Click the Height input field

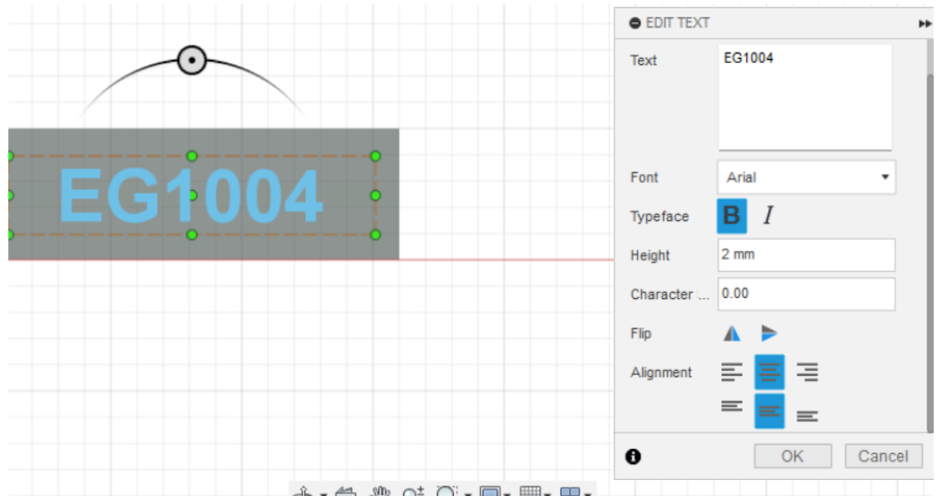806,255
